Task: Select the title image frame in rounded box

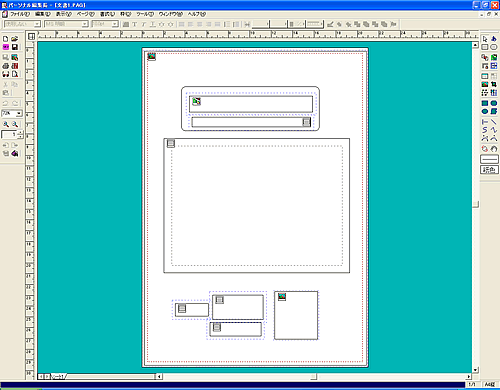Action: click(251, 104)
